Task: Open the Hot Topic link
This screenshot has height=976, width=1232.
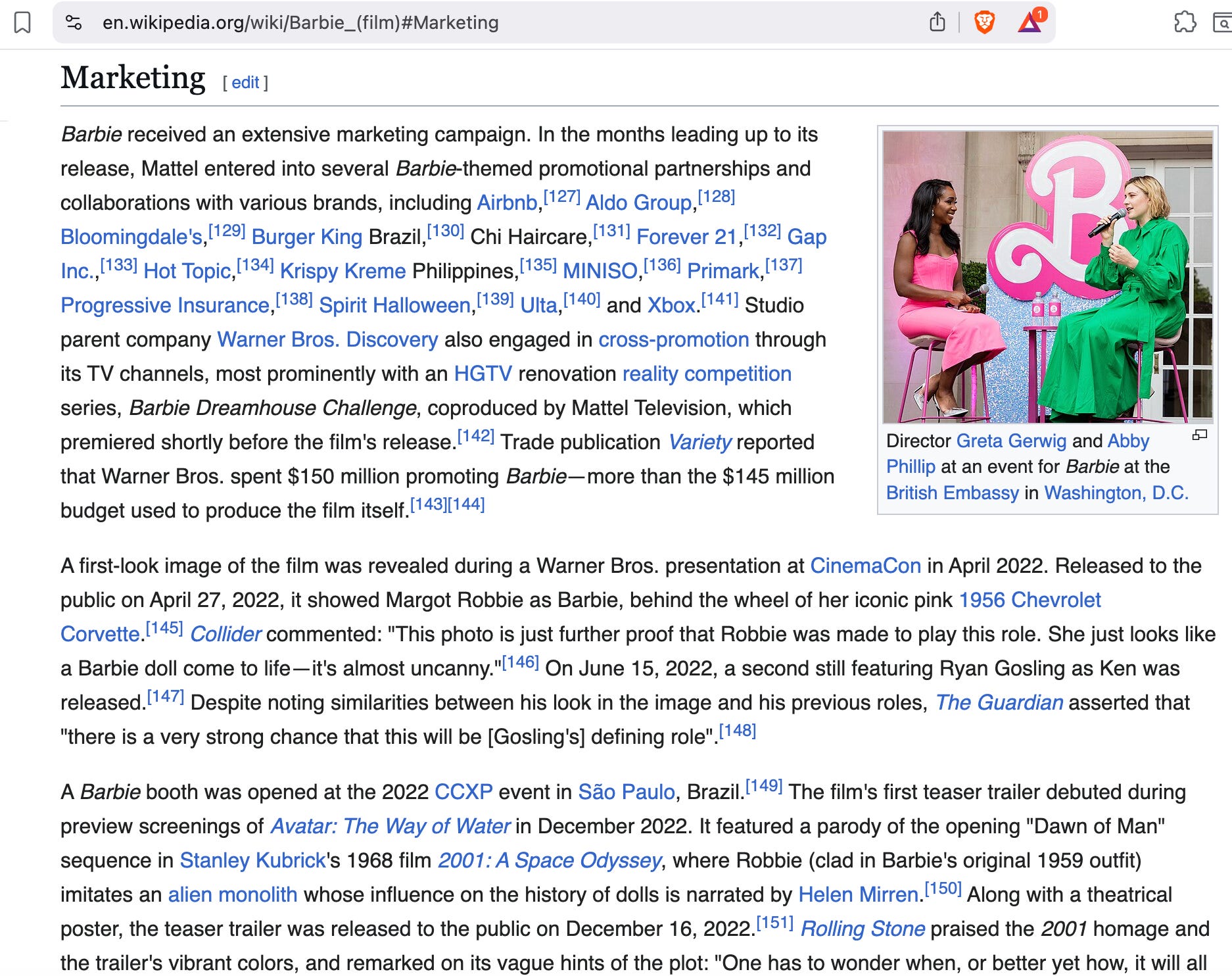Action: point(187,271)
